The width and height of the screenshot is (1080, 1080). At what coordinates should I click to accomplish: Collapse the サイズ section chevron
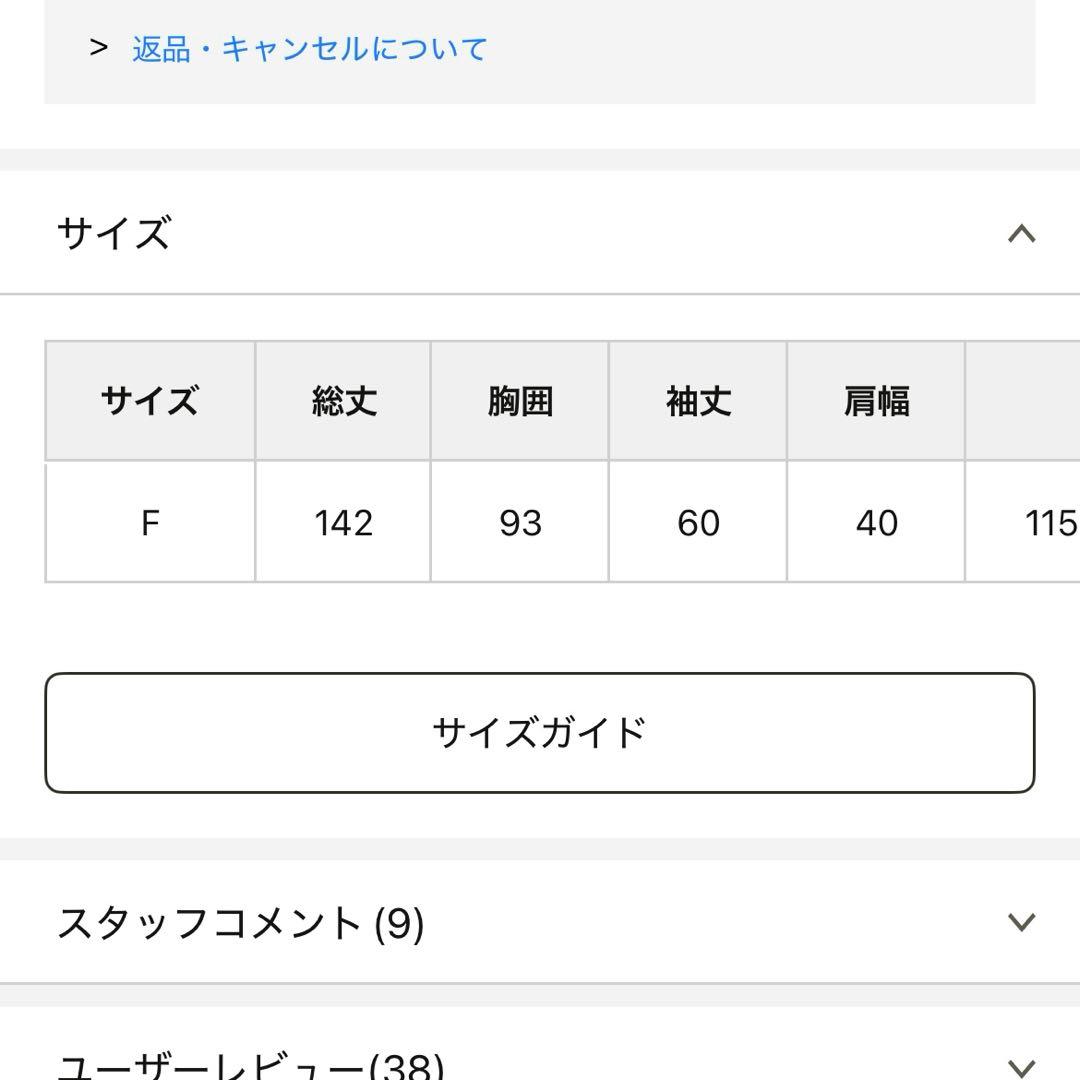(1021, 234)
